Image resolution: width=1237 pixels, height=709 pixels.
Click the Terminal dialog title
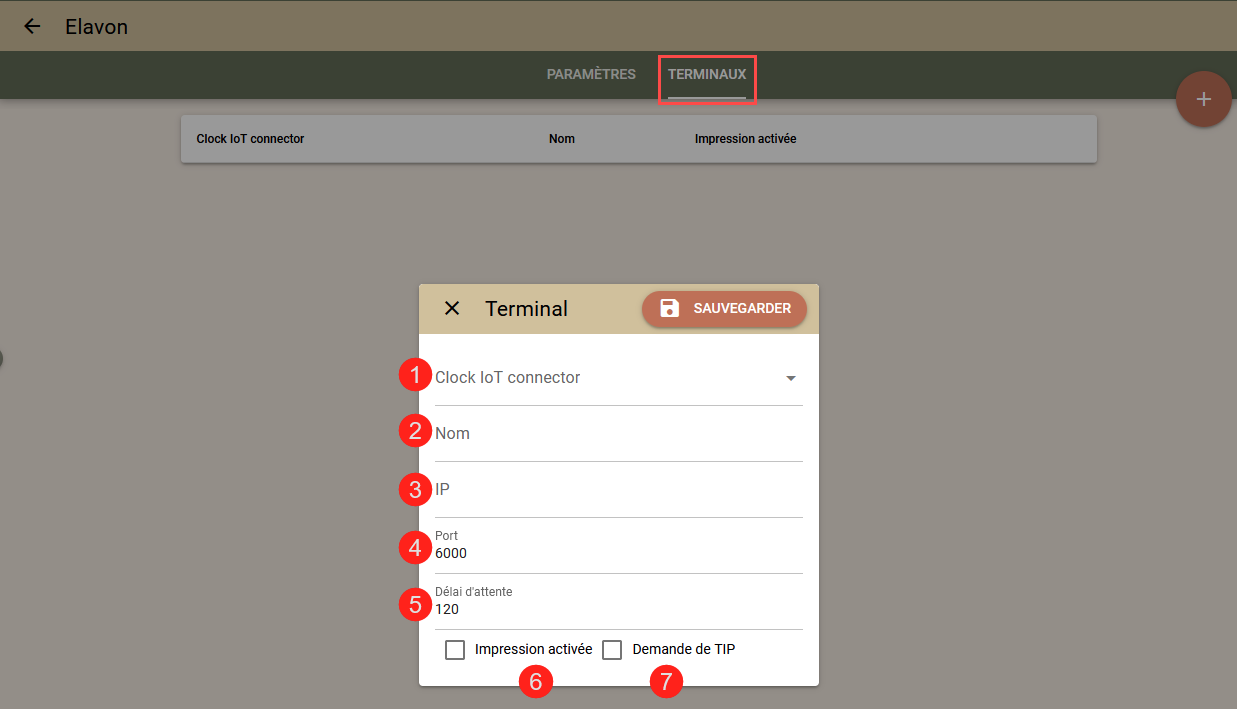[x=527, y=309]
